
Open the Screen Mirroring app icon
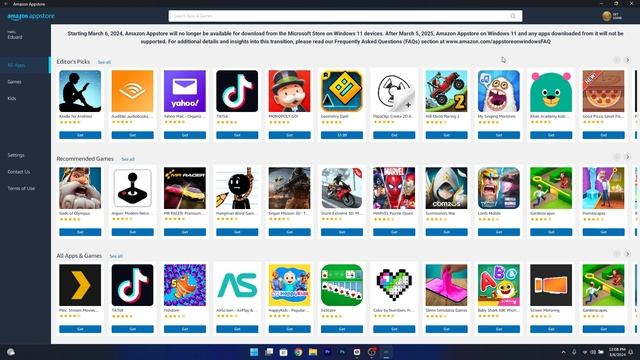click(551, 285)
